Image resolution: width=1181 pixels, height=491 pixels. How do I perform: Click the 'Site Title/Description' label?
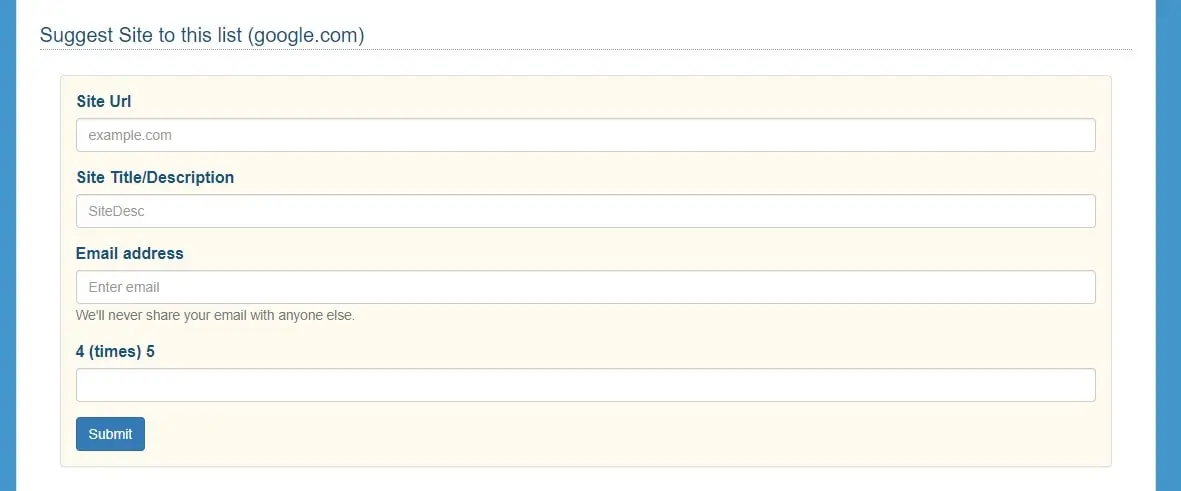(x=155, y=177)
